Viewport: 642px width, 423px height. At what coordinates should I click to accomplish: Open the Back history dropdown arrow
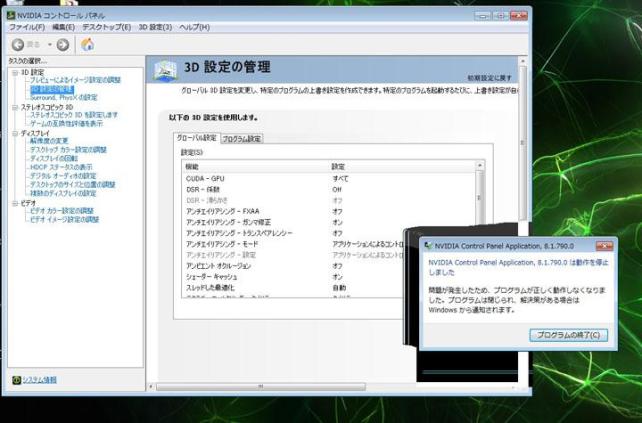pos(50,45)
